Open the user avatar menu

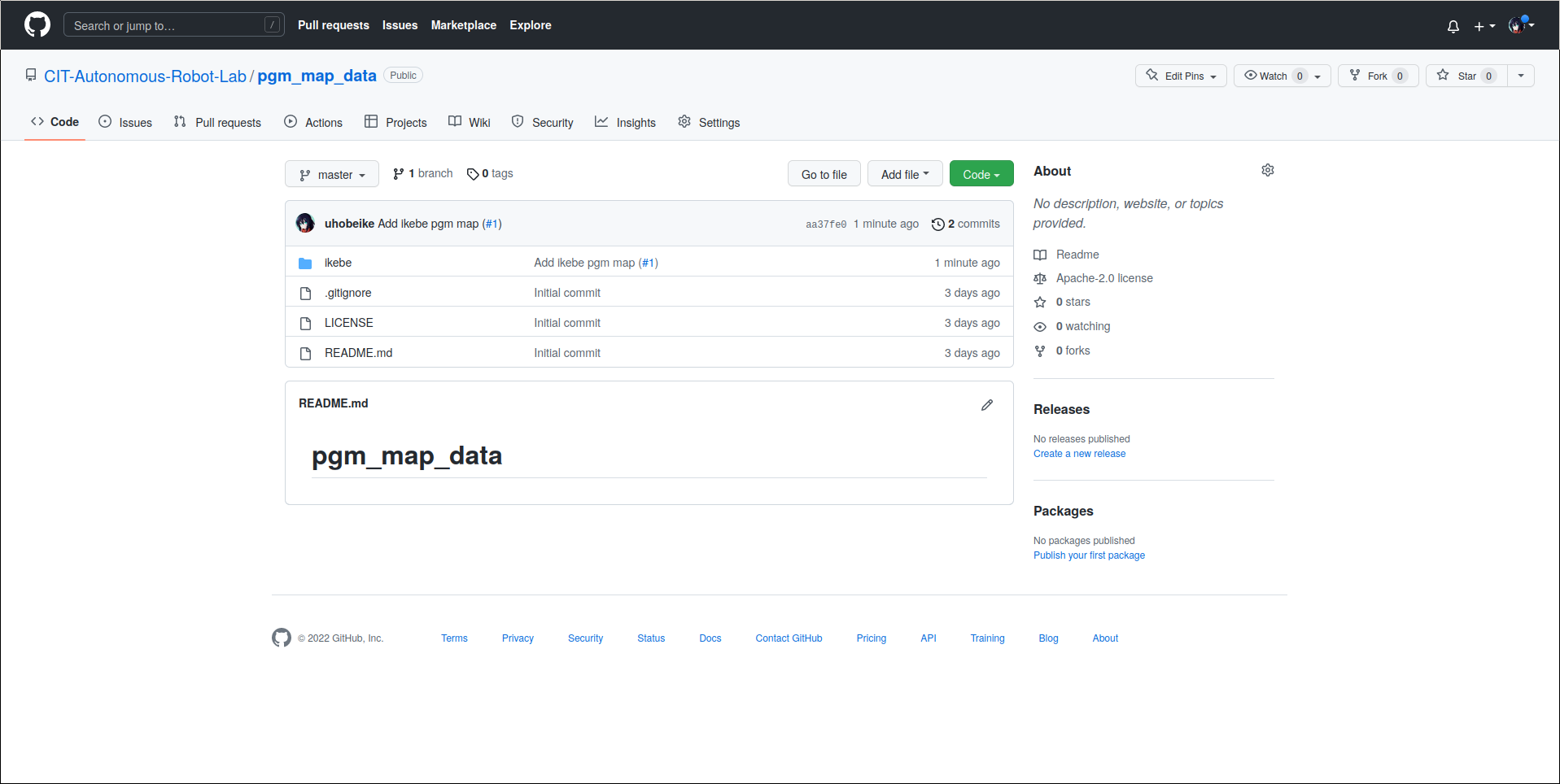coord(1521,25)
